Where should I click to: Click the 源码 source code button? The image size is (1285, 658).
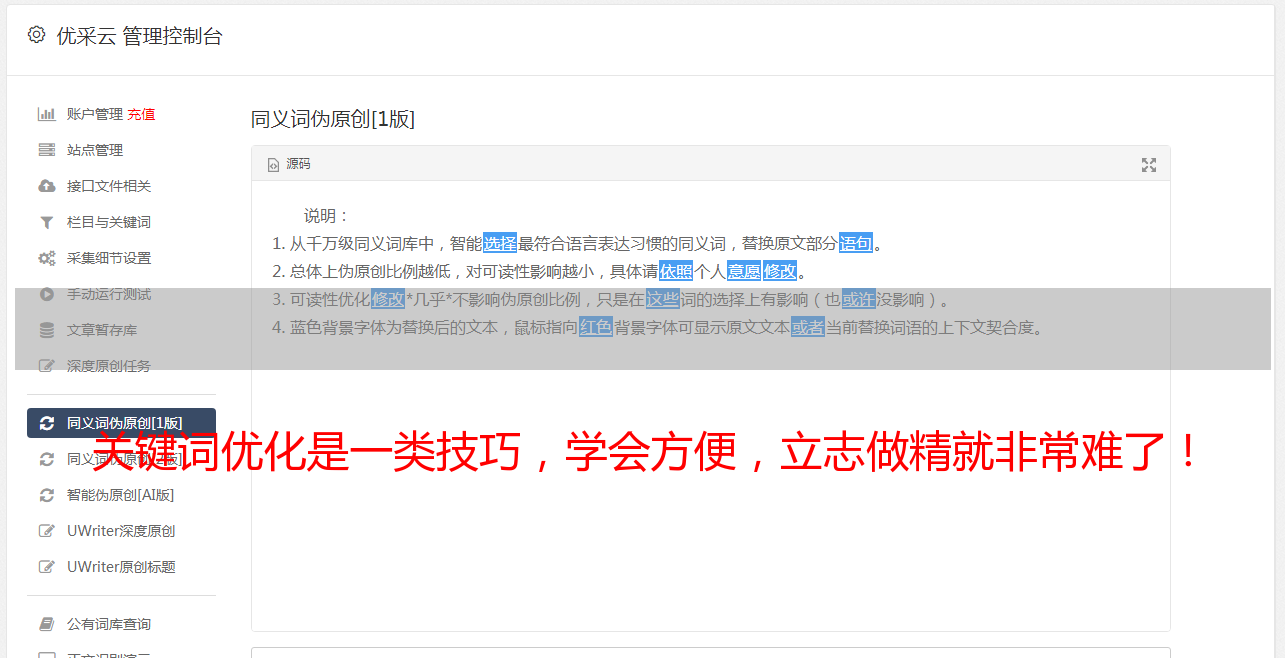pos(289,164)
